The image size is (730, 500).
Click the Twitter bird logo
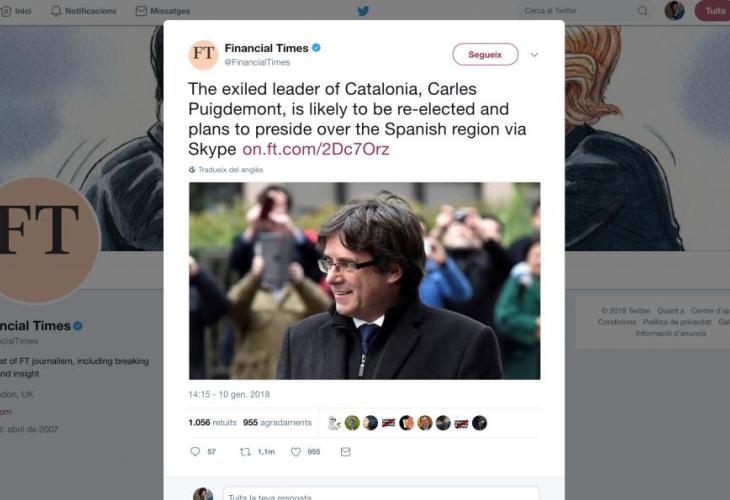[x=363, y=11]
